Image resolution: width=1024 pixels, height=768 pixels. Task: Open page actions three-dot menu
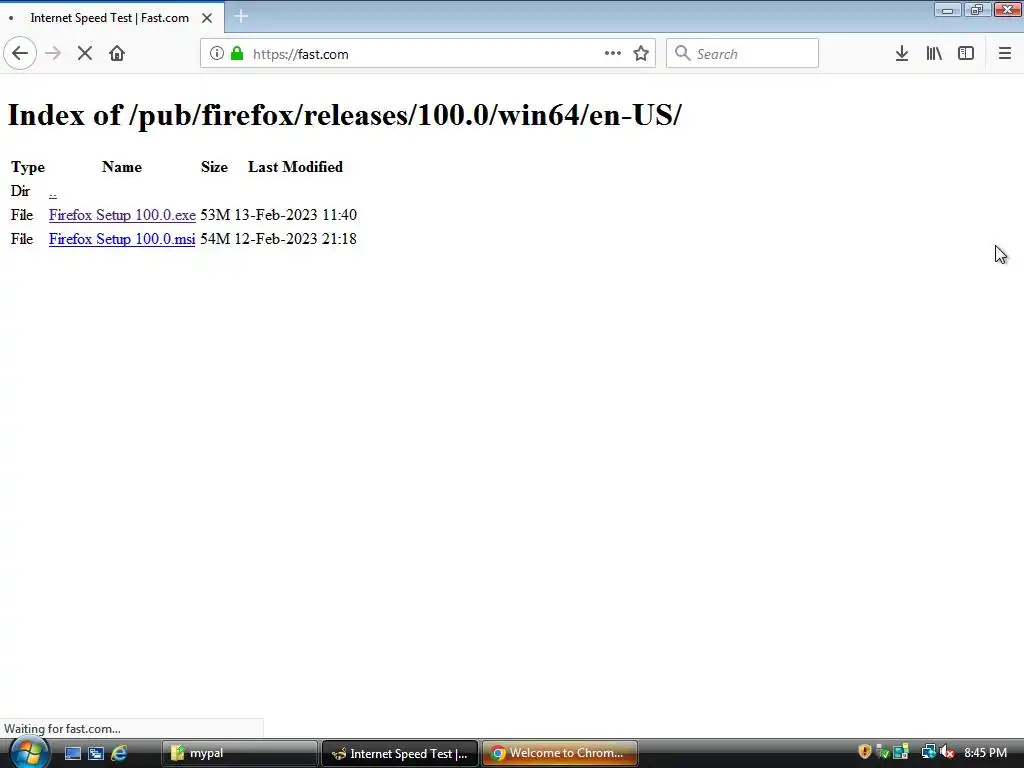(613, 54)
